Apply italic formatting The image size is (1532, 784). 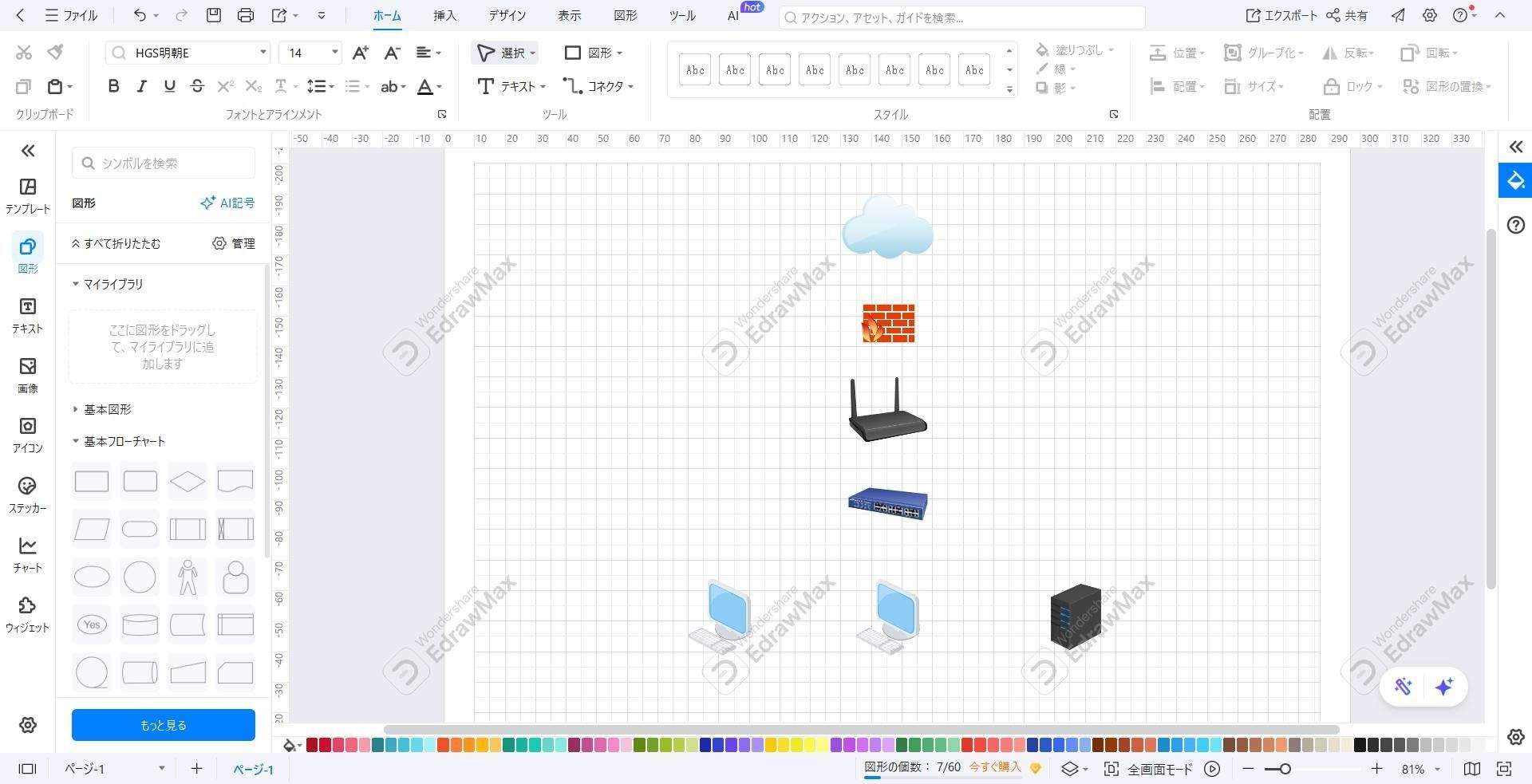coord(141,86)
